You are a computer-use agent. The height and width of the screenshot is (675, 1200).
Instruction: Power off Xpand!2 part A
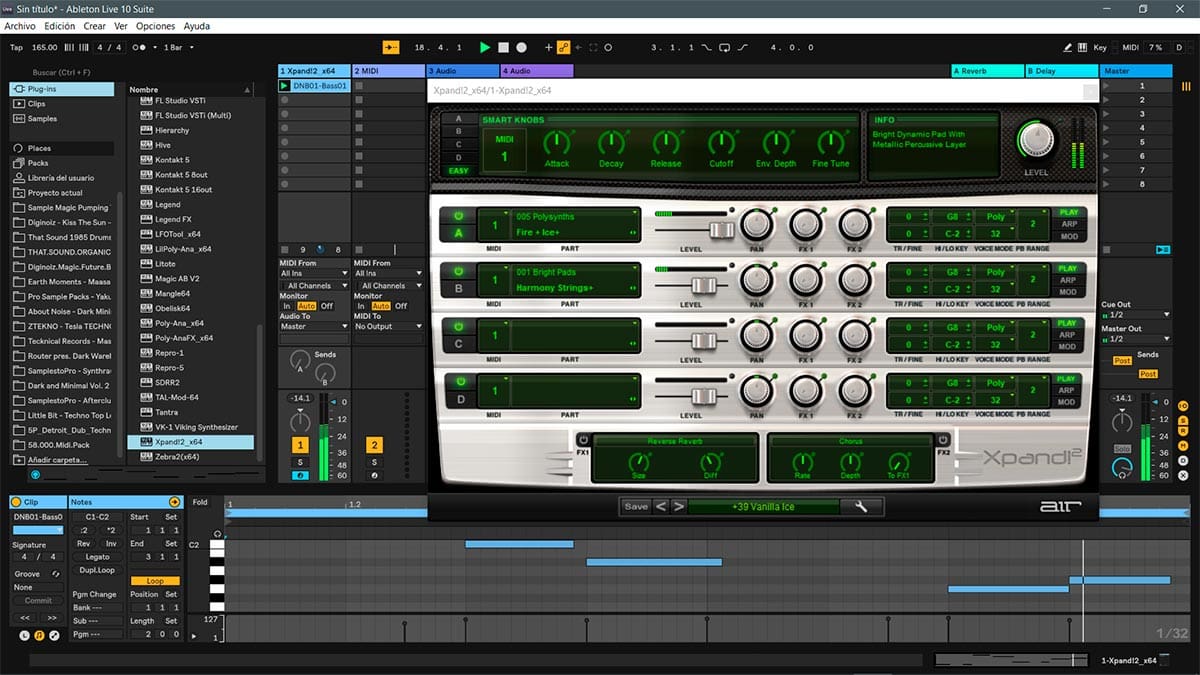coord(459,216)
